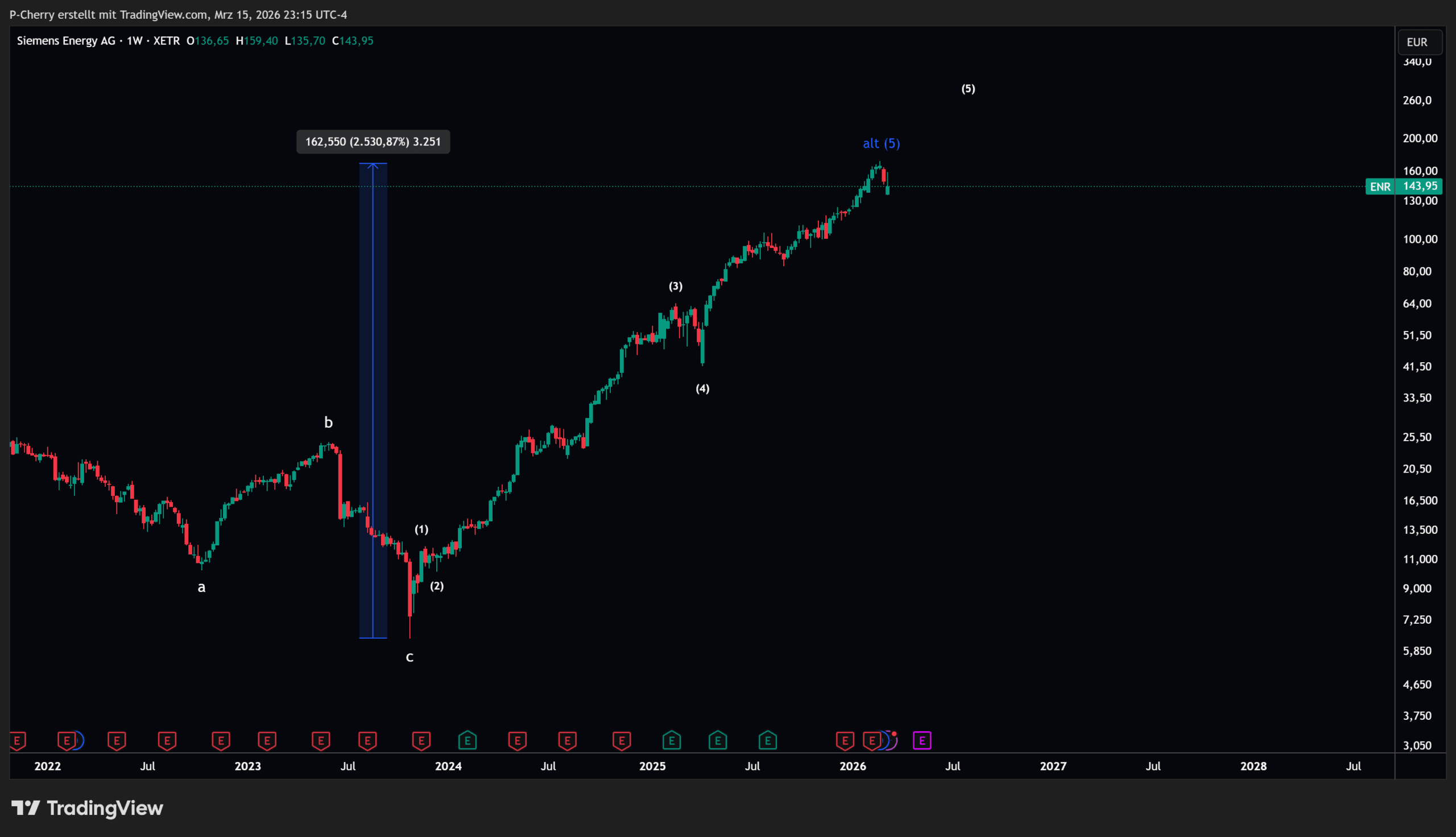This screenshot has height=837, width=1456.
Task: Select the 'c' wave low label
Action: 409,657
